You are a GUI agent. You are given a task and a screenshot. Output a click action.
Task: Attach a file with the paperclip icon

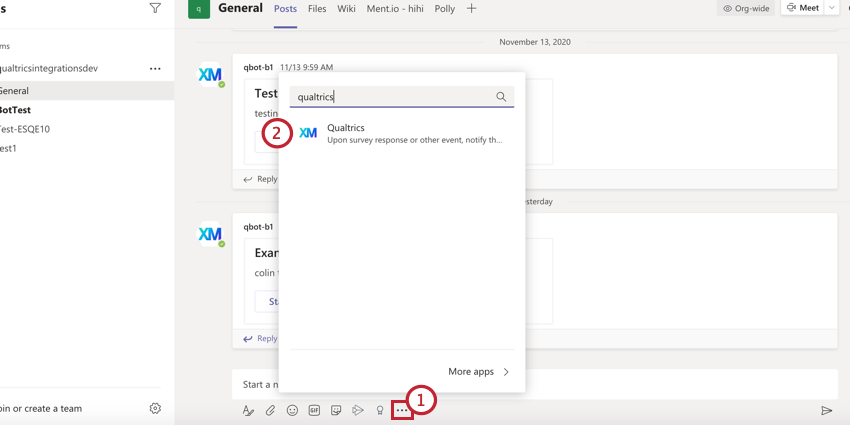pyautogui.click(x=270, y=410)
